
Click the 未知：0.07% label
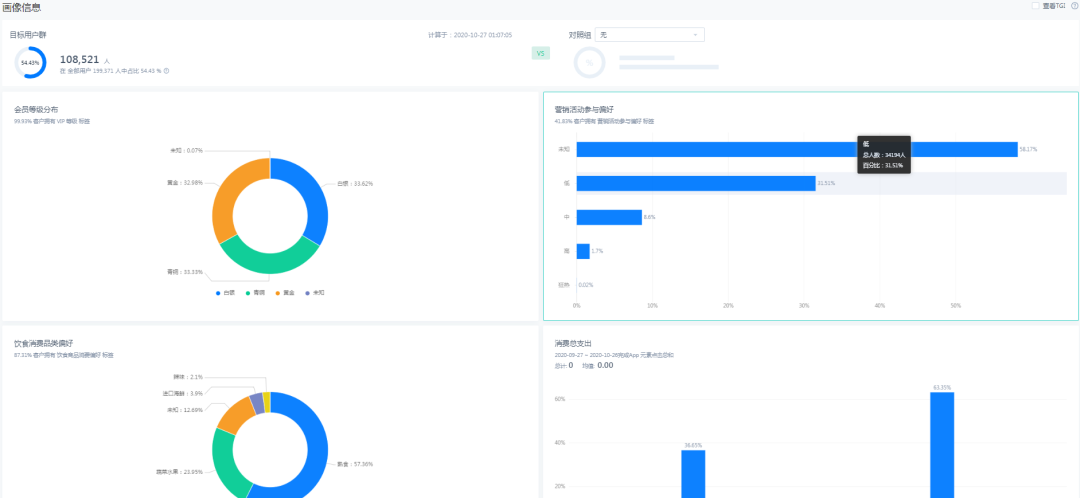click(186, 150)
